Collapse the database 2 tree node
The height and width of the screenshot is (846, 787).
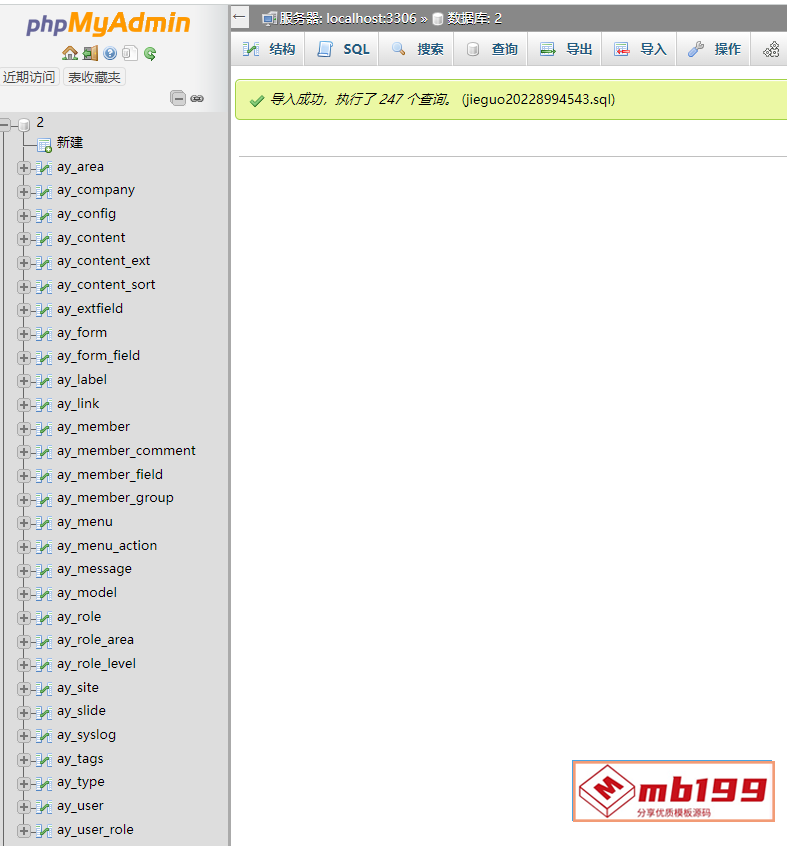[x=6, y=124]
